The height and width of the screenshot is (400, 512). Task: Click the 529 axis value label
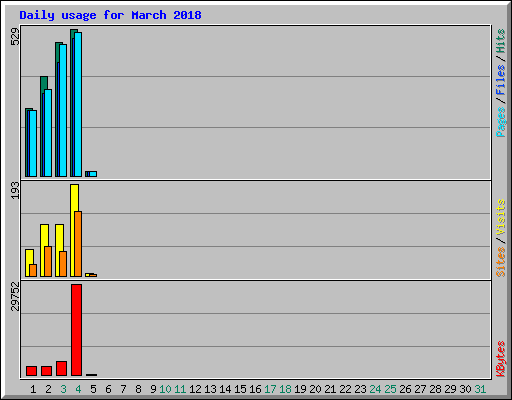click(15, 36)
